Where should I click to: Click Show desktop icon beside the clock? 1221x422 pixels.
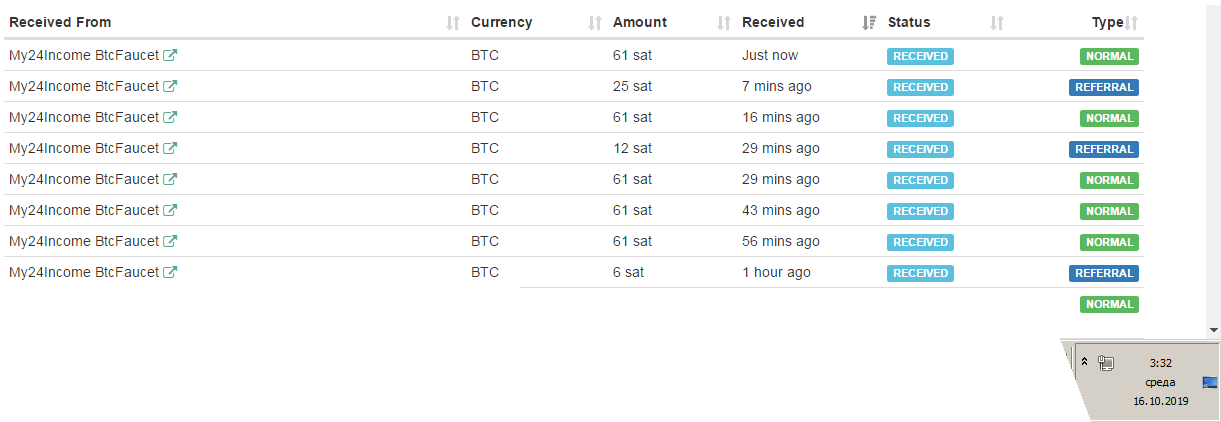tap(1210, 382)
